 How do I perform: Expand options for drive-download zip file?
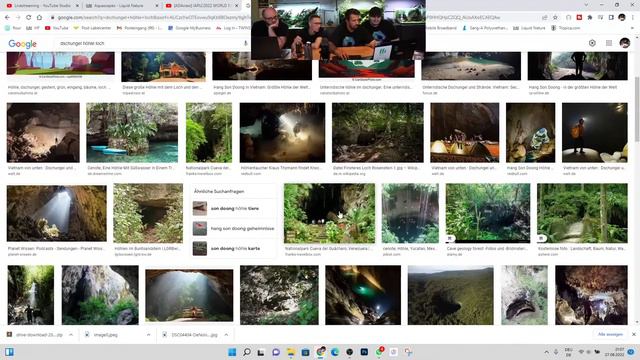click(71, 335)
